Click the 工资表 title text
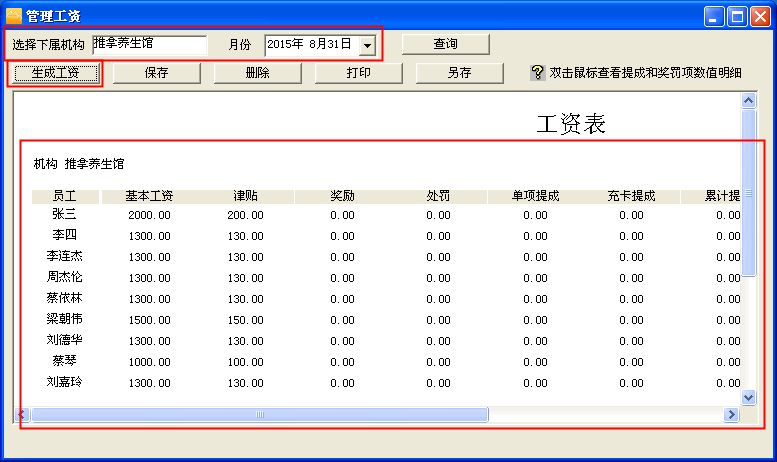The width and height of the screenshot is (777, 462). (x=571, y=123)
